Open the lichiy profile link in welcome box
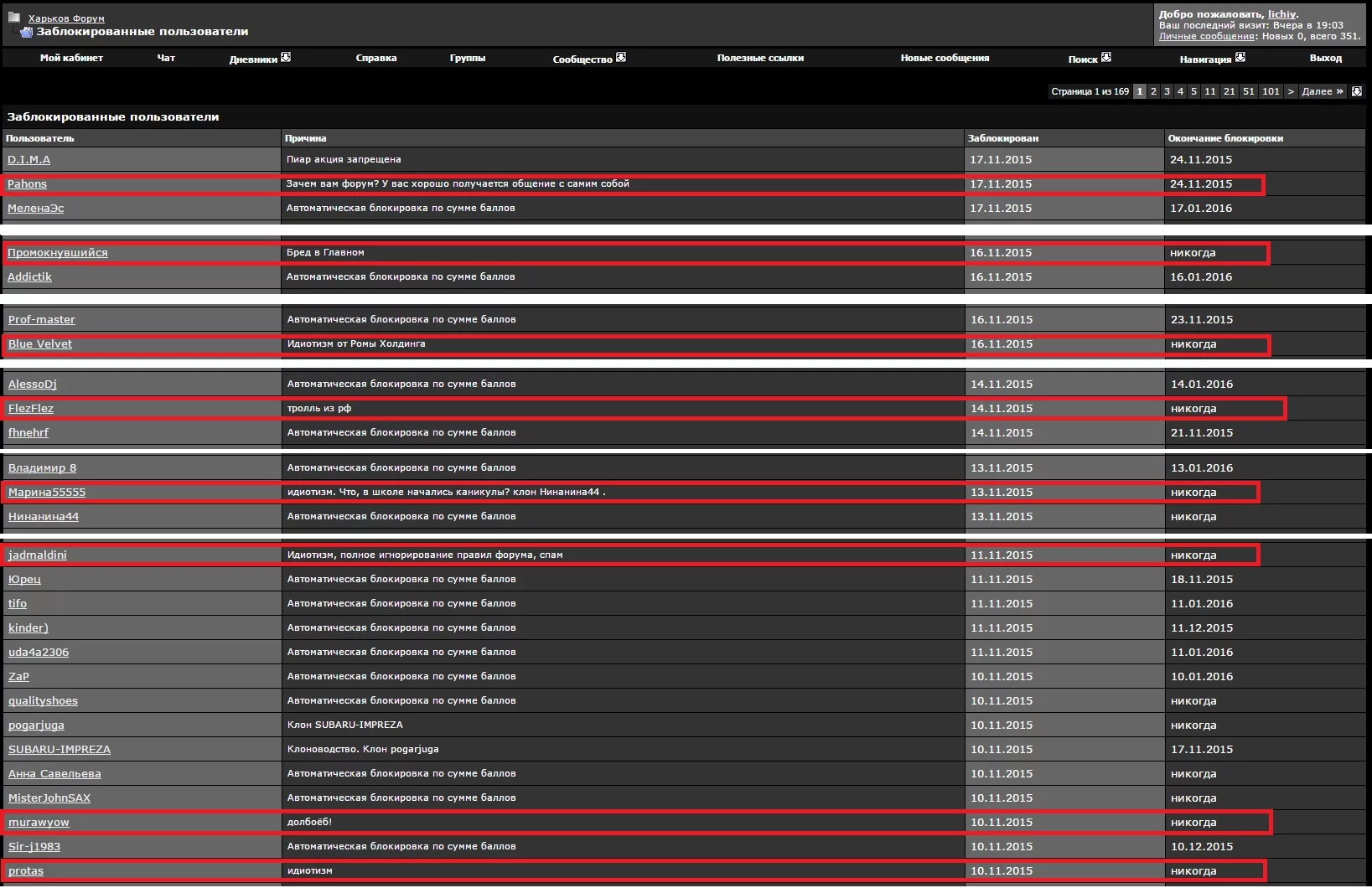This screenshot has width=1372, height=888. [x=1281, y=14]
